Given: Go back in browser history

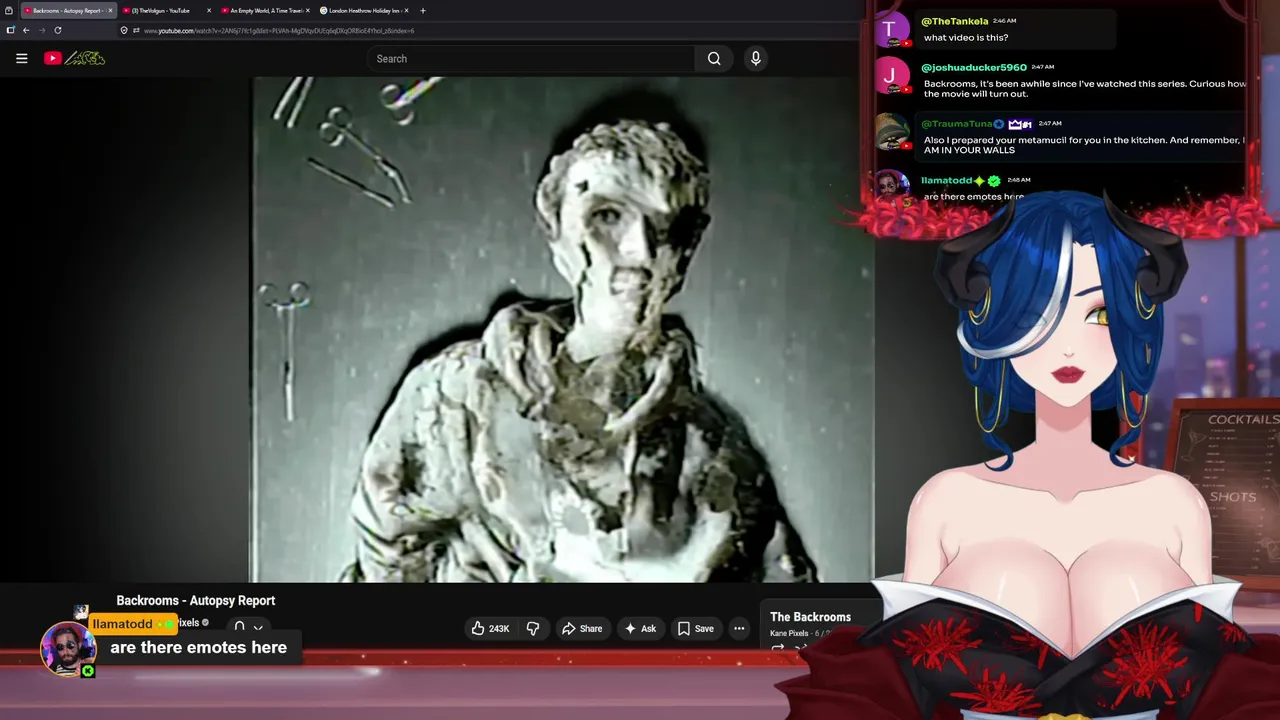Looking at the screenshot, I should tap(26, 30).
